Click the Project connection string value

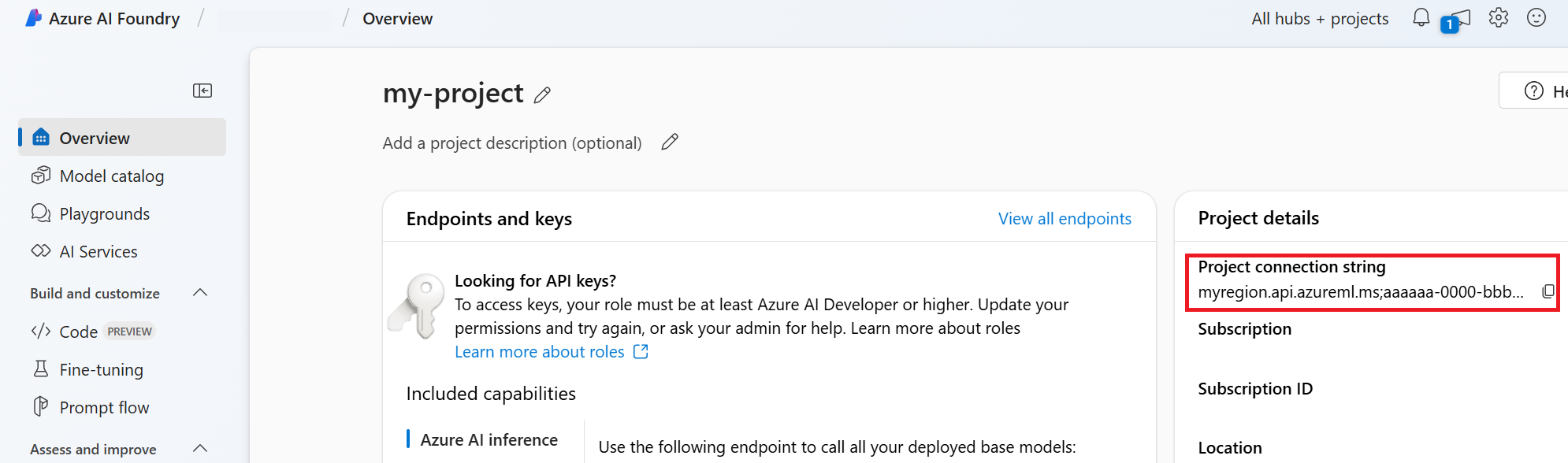(x=1361, y=291)
